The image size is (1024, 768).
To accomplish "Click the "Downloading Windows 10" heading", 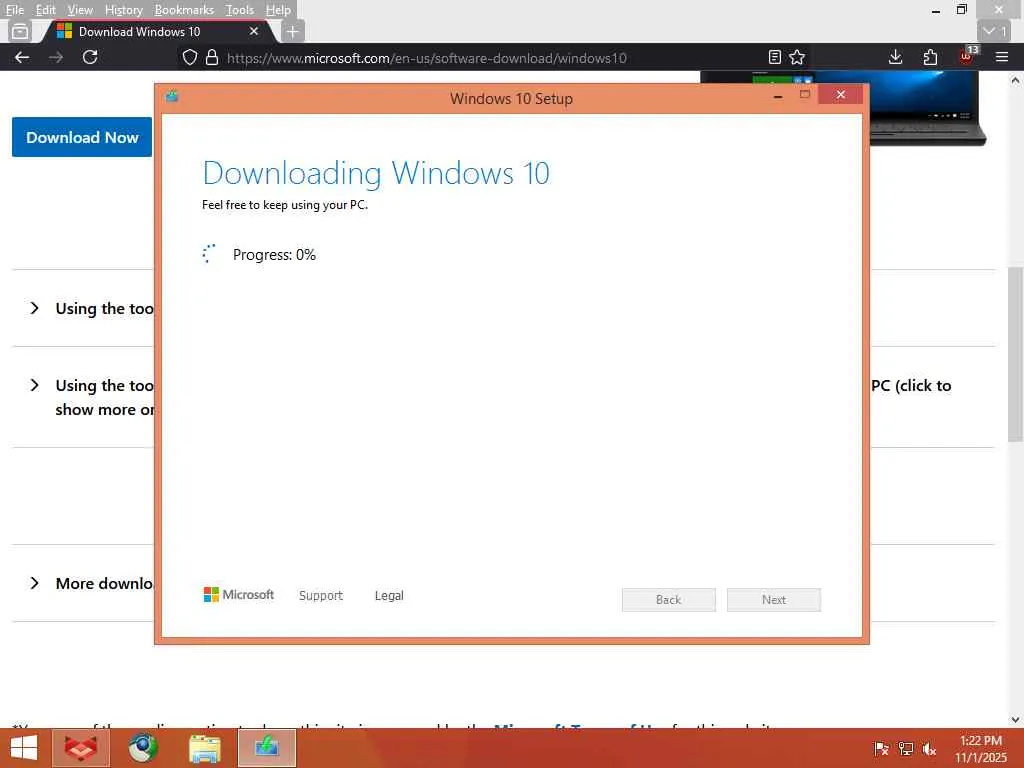I will [376, 173].
